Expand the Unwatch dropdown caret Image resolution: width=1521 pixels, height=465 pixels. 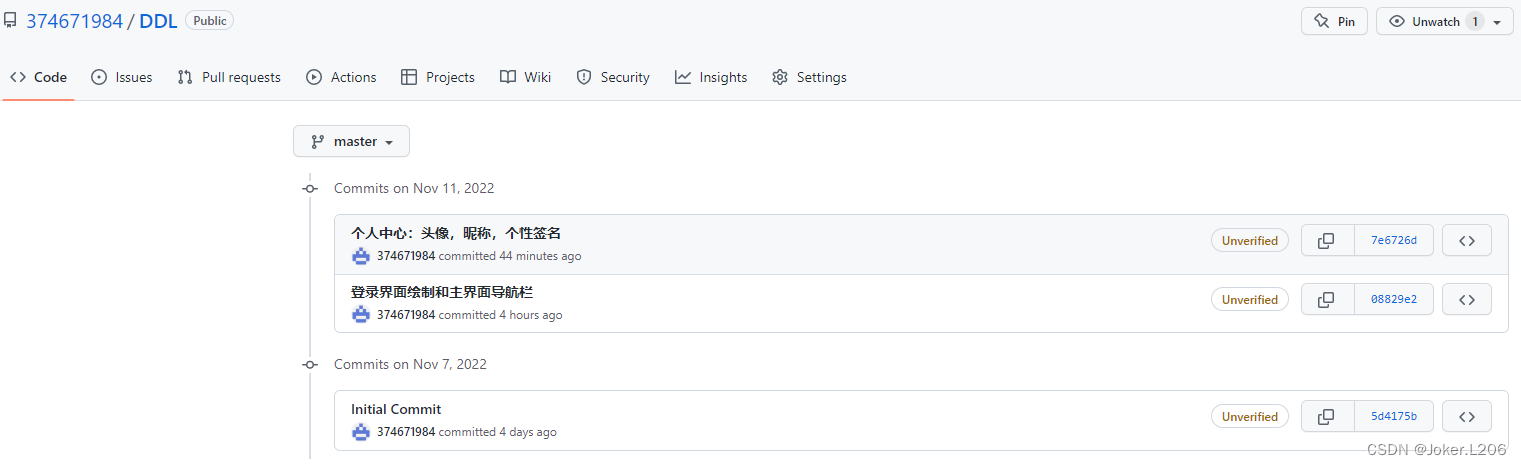click(x=1497, y=22)
